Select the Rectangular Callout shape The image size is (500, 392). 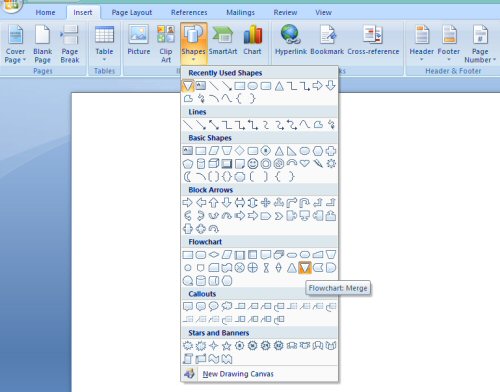coord(188,306)
